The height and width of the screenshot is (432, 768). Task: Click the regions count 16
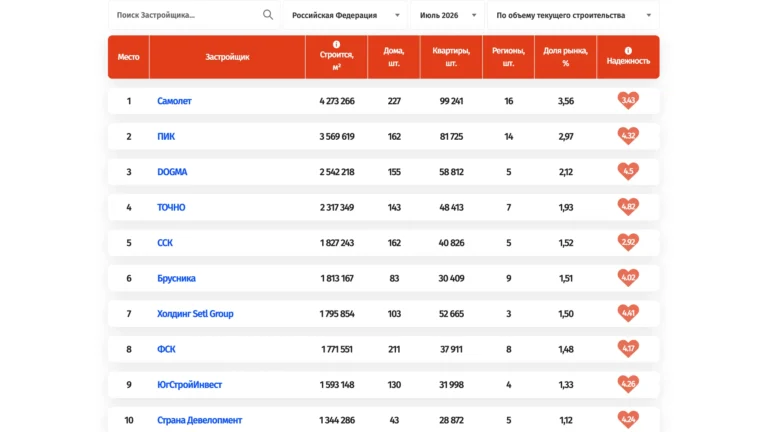coord(508,101)
